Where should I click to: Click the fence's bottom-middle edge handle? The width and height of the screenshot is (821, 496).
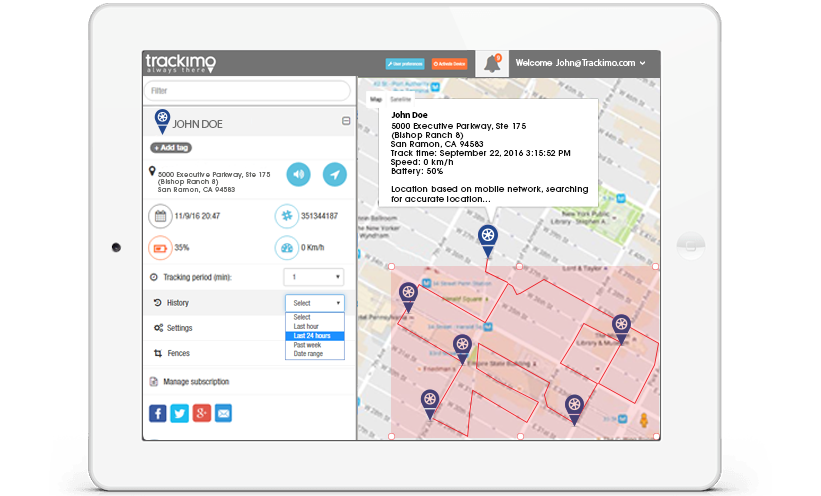(x=520, y=436)
